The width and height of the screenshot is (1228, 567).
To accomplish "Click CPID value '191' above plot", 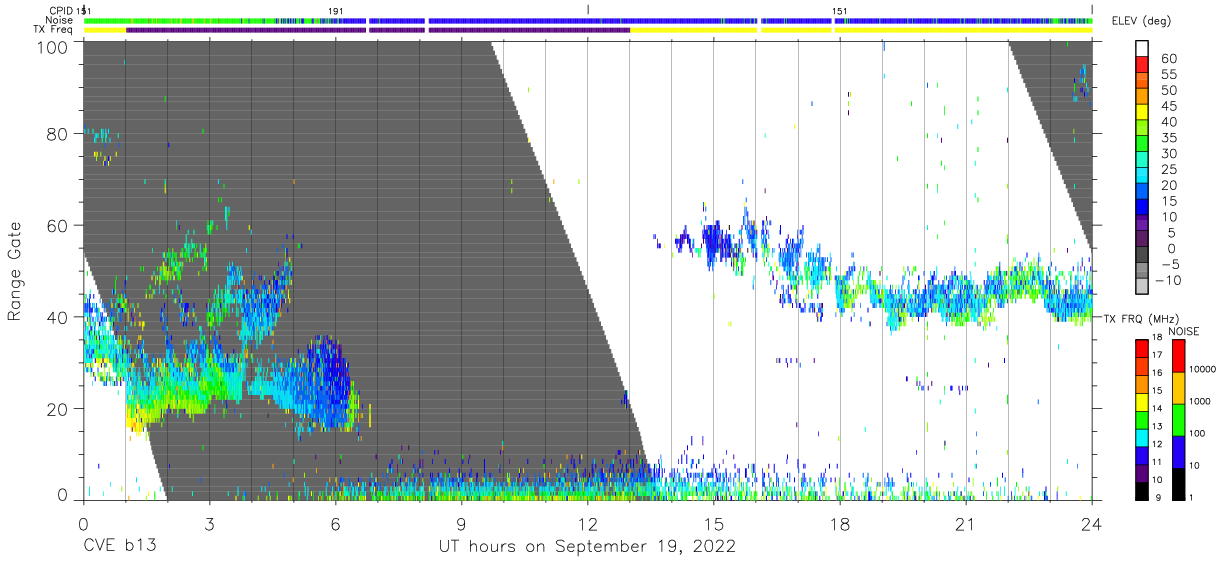I will click(x=335, y=10).
